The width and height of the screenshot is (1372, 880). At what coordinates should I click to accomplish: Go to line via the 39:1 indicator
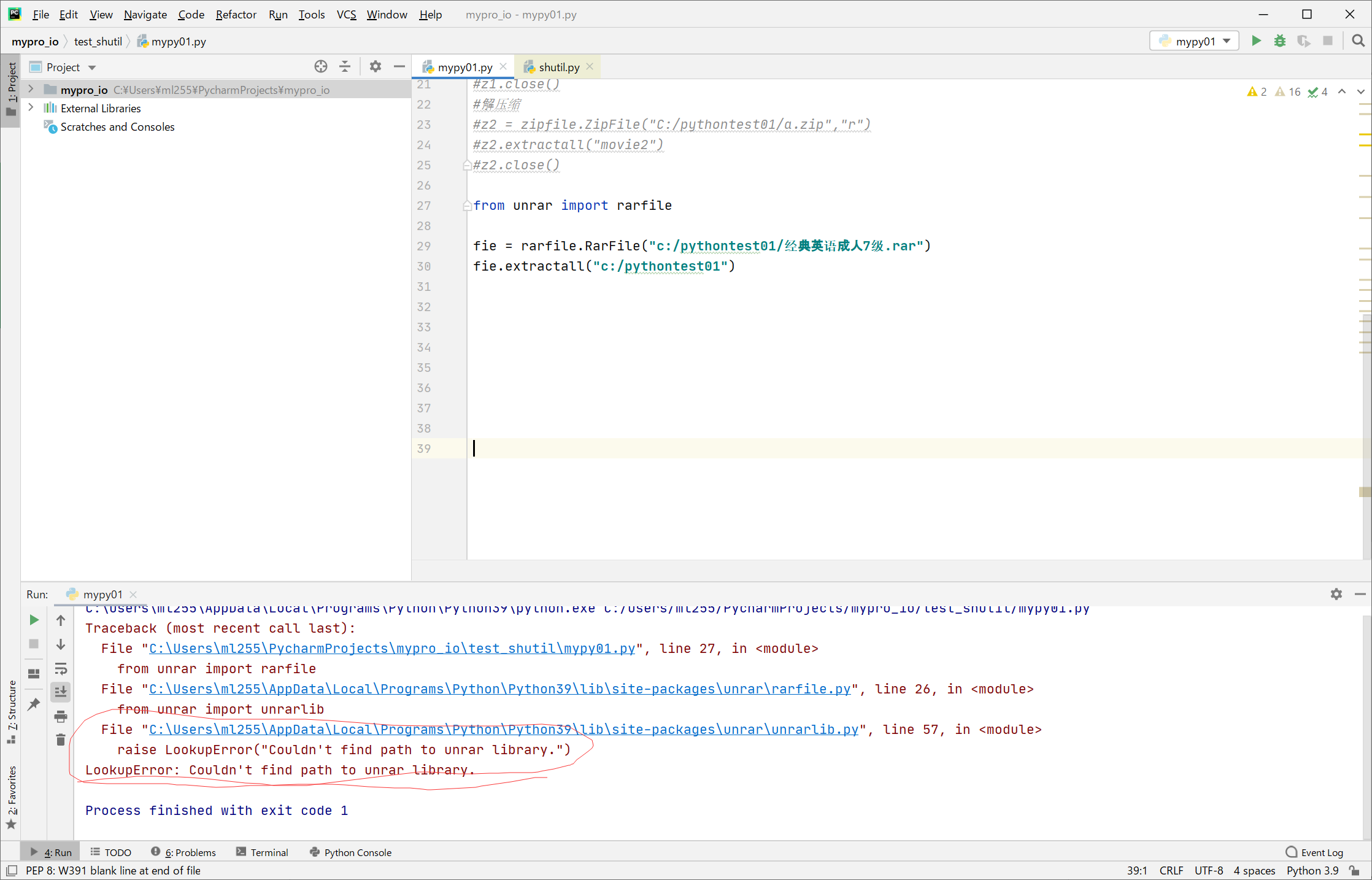click(1137, 870)
